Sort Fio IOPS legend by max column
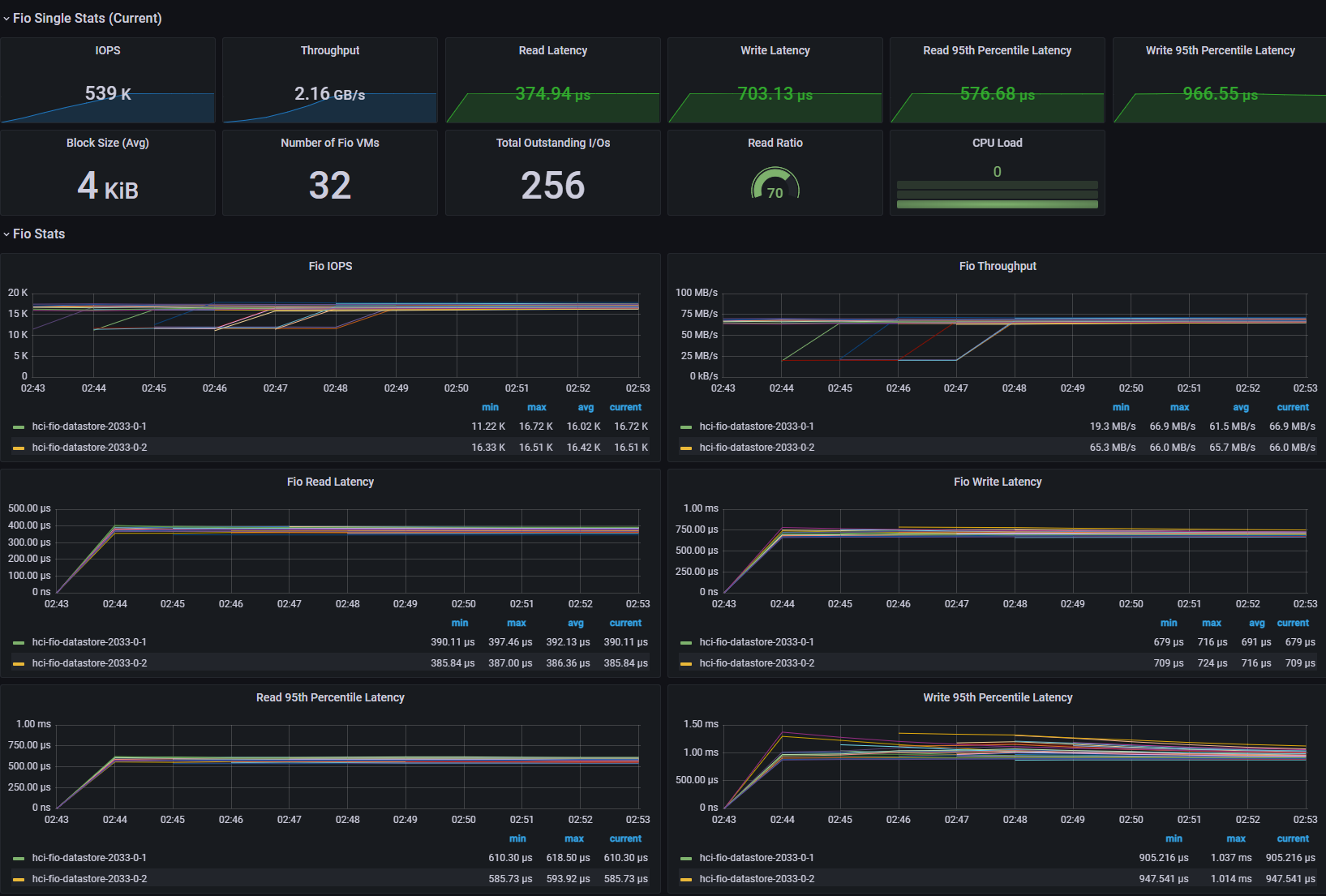The image size is (1326, 896). [x=537, y=407]
